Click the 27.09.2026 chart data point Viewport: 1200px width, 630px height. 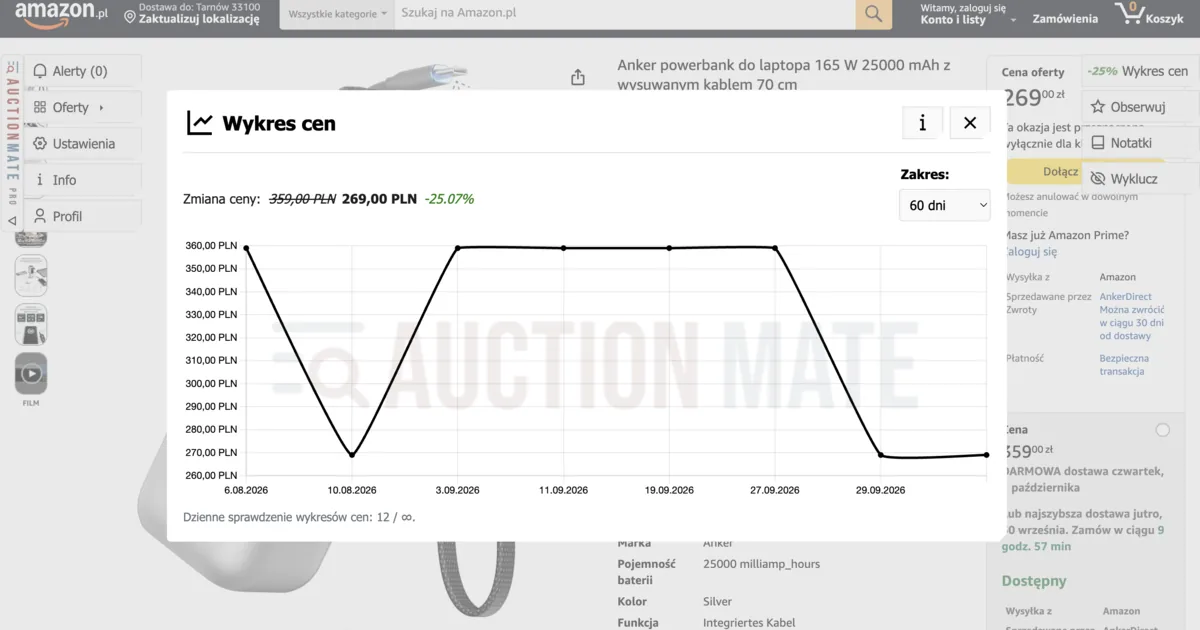[775, 248]
